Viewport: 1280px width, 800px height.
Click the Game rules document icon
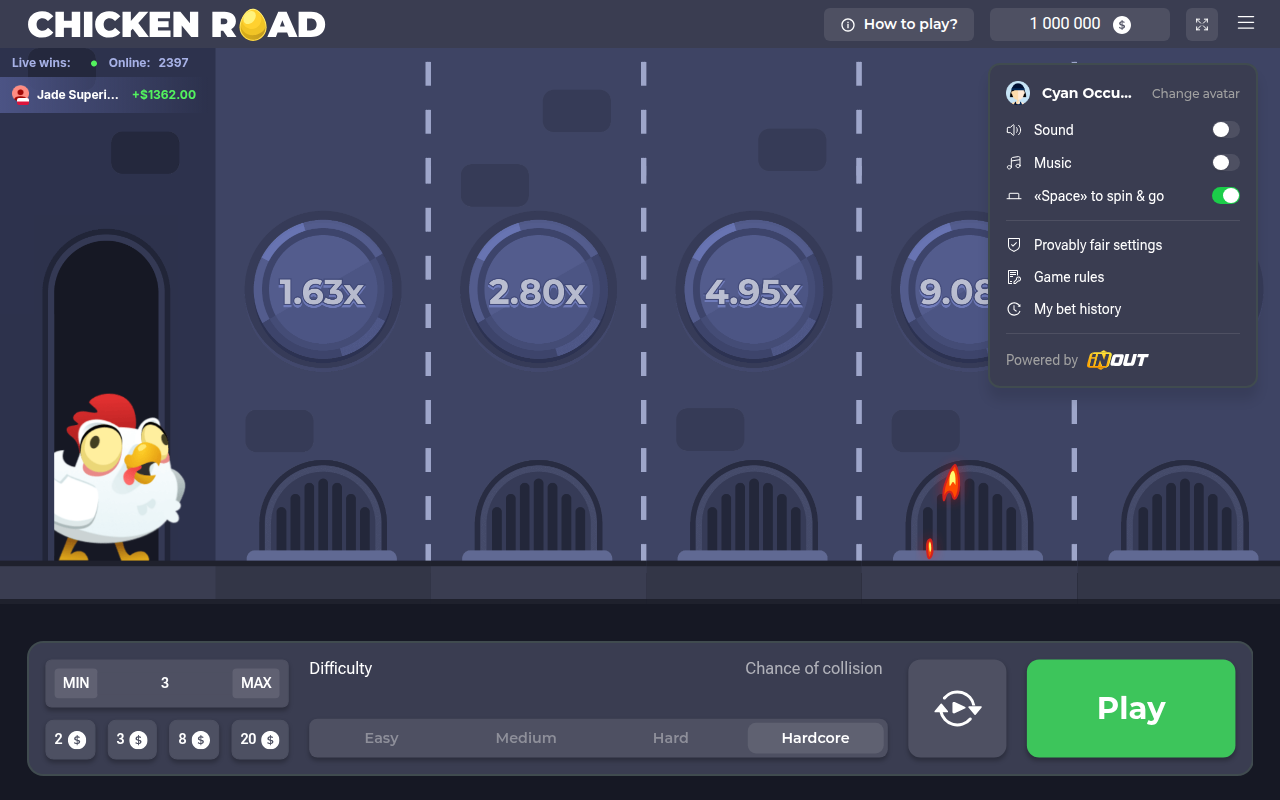point(1014,277)
